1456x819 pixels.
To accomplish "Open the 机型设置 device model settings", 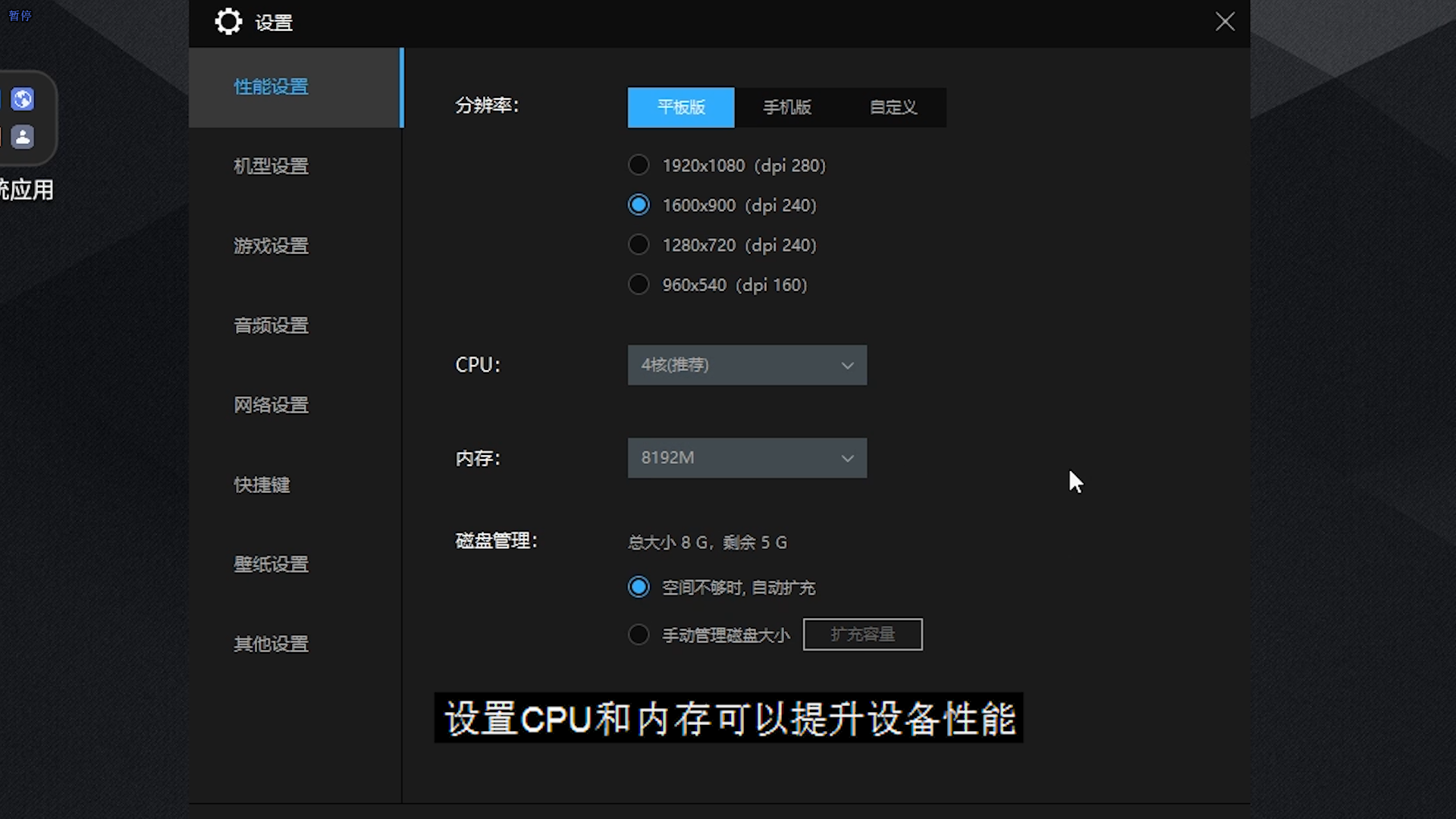I will click(x=271, y=165).
